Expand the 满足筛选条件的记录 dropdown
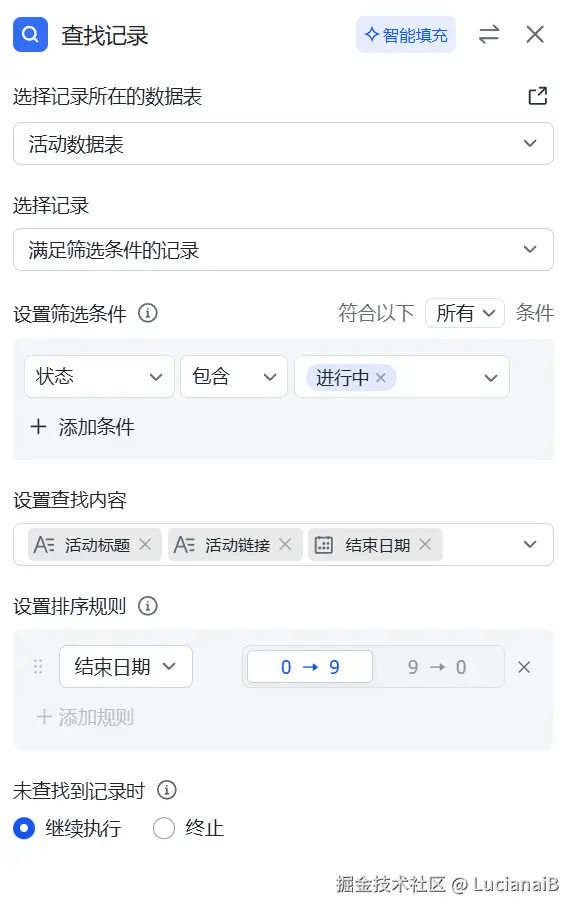This screenshot has height=913, width=578. coord(283,249)
